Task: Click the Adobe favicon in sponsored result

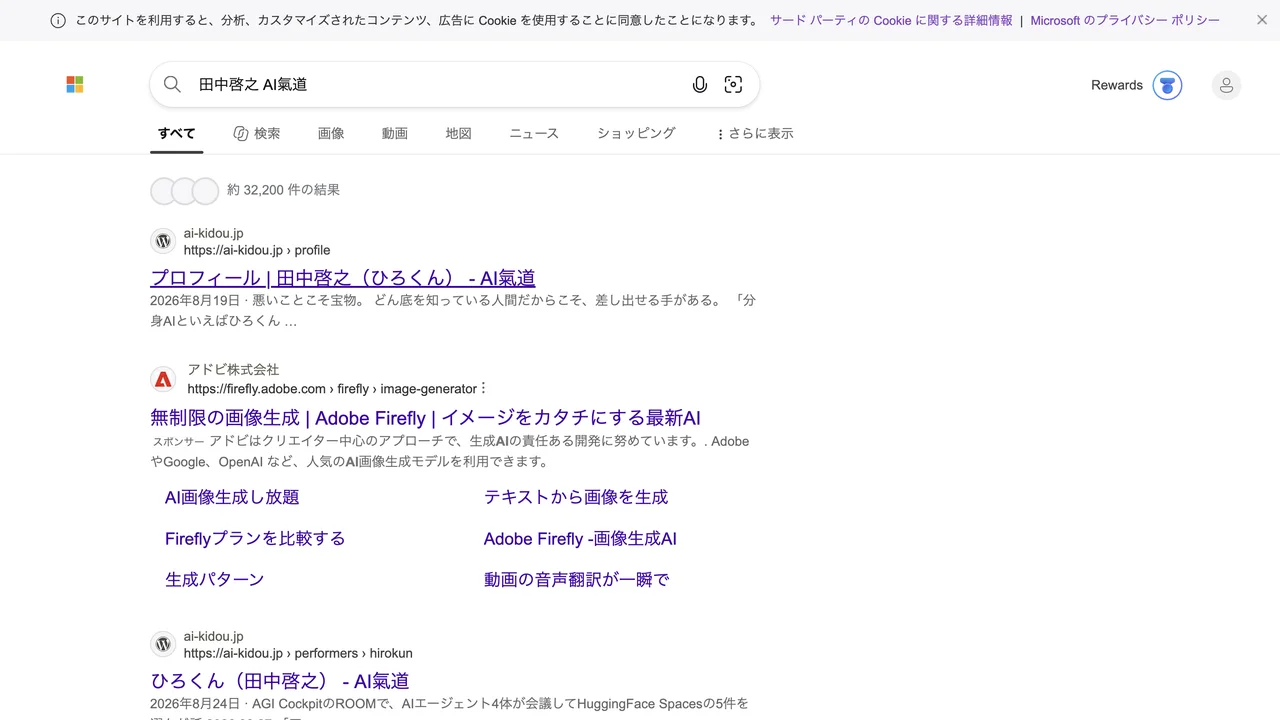Action: [x=163, y=380]
